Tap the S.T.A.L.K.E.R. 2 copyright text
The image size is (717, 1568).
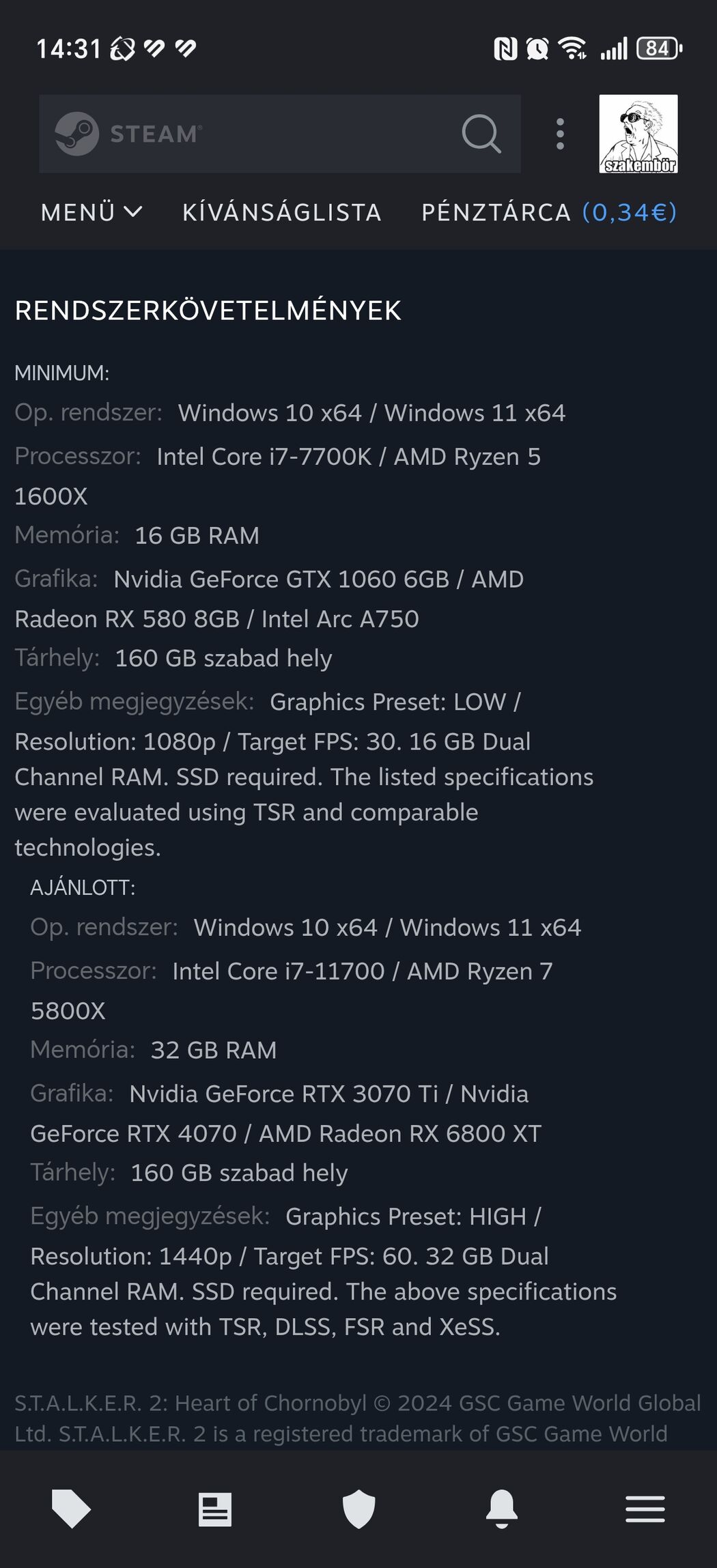point(358,1418)
